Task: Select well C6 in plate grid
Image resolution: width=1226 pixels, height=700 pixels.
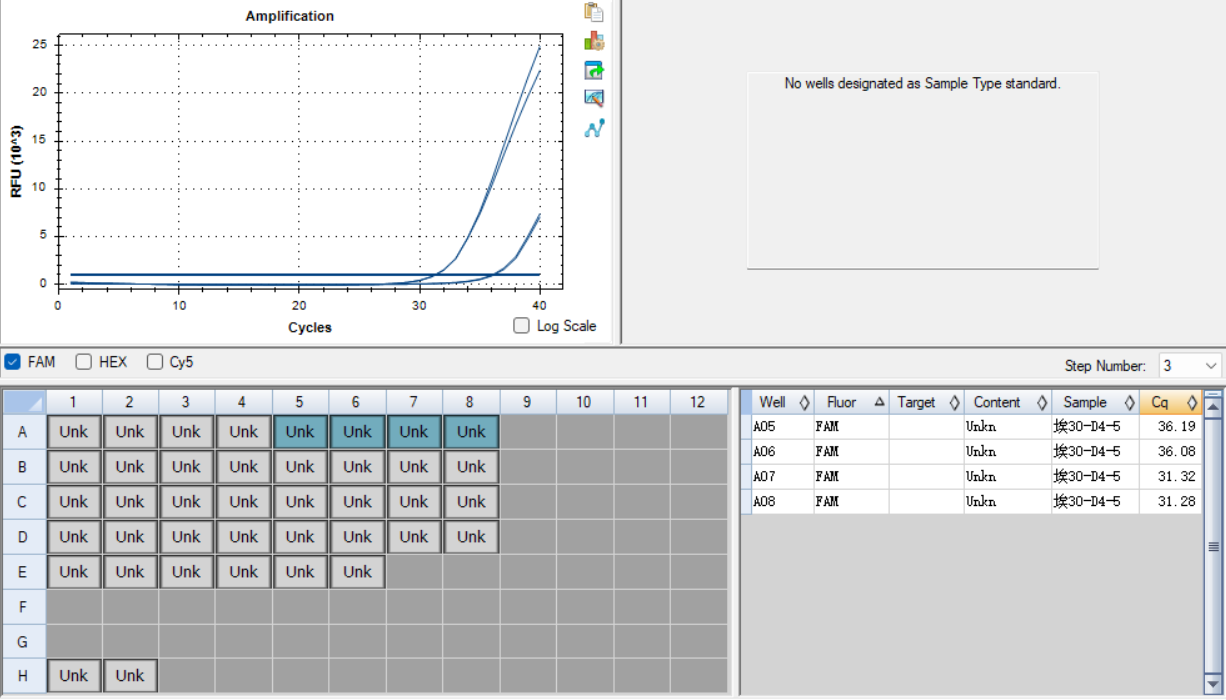Action: pos(357,502)
